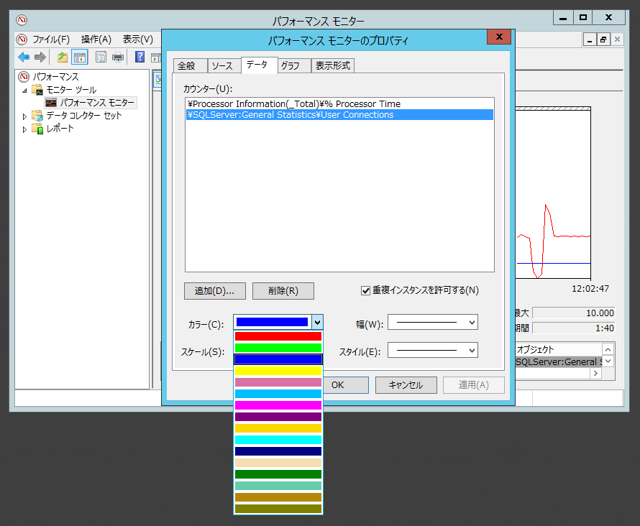Click the 最大 value field 10.000
640x526 pixels.
point(573,313)
